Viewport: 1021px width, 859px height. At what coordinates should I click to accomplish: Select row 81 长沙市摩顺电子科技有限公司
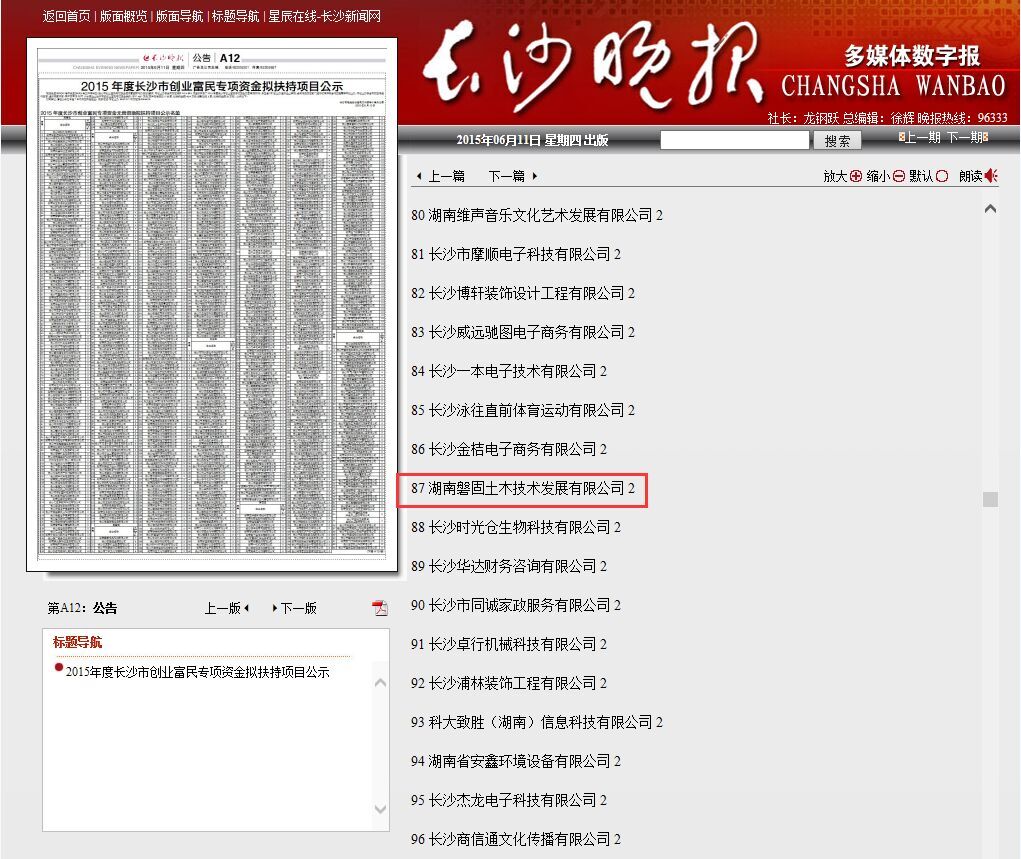(x=516, y=254)
